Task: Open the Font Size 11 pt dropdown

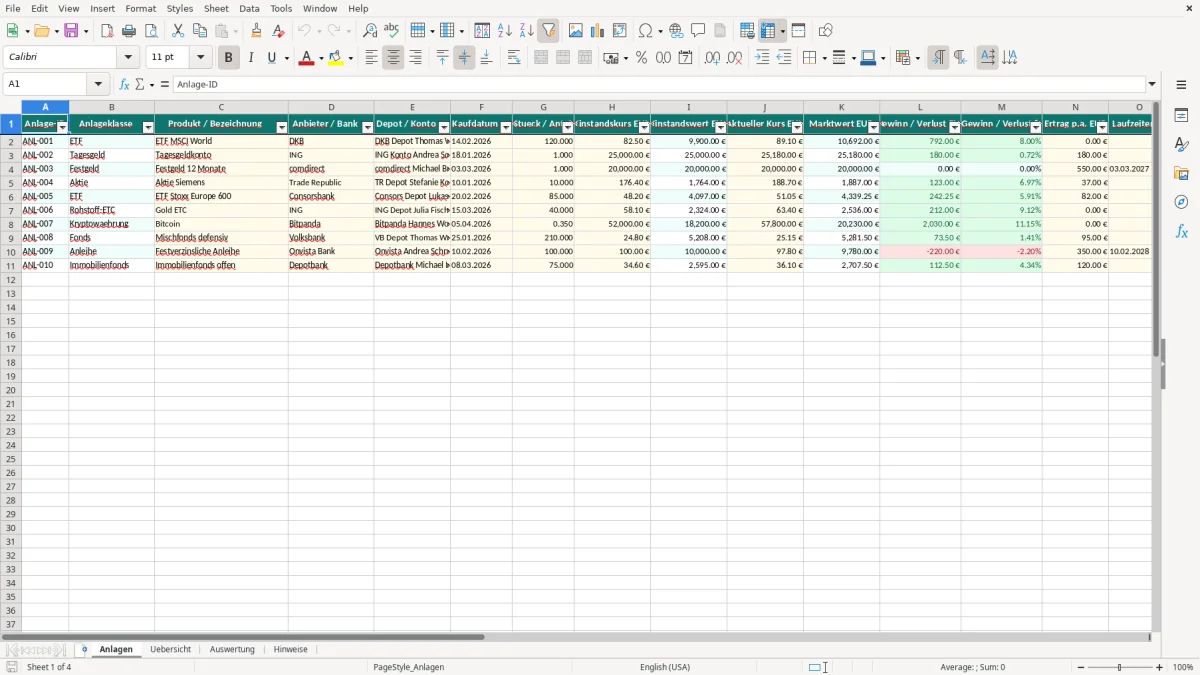Action: 200,58
